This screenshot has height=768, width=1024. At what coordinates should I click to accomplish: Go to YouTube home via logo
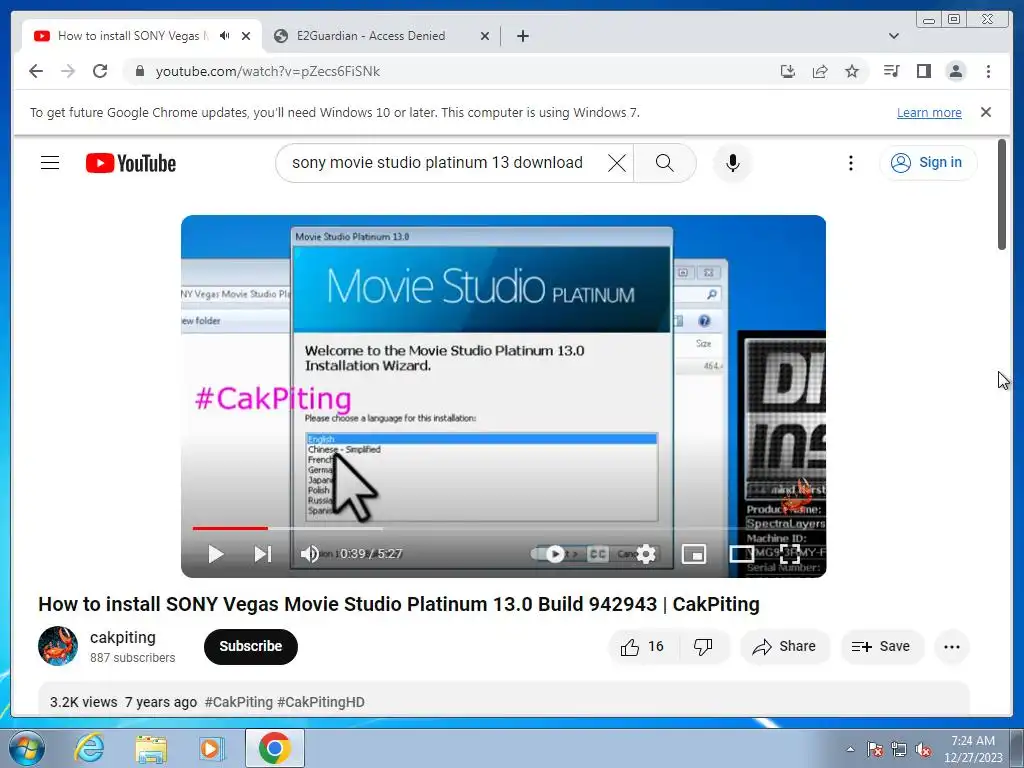[131, 163]
